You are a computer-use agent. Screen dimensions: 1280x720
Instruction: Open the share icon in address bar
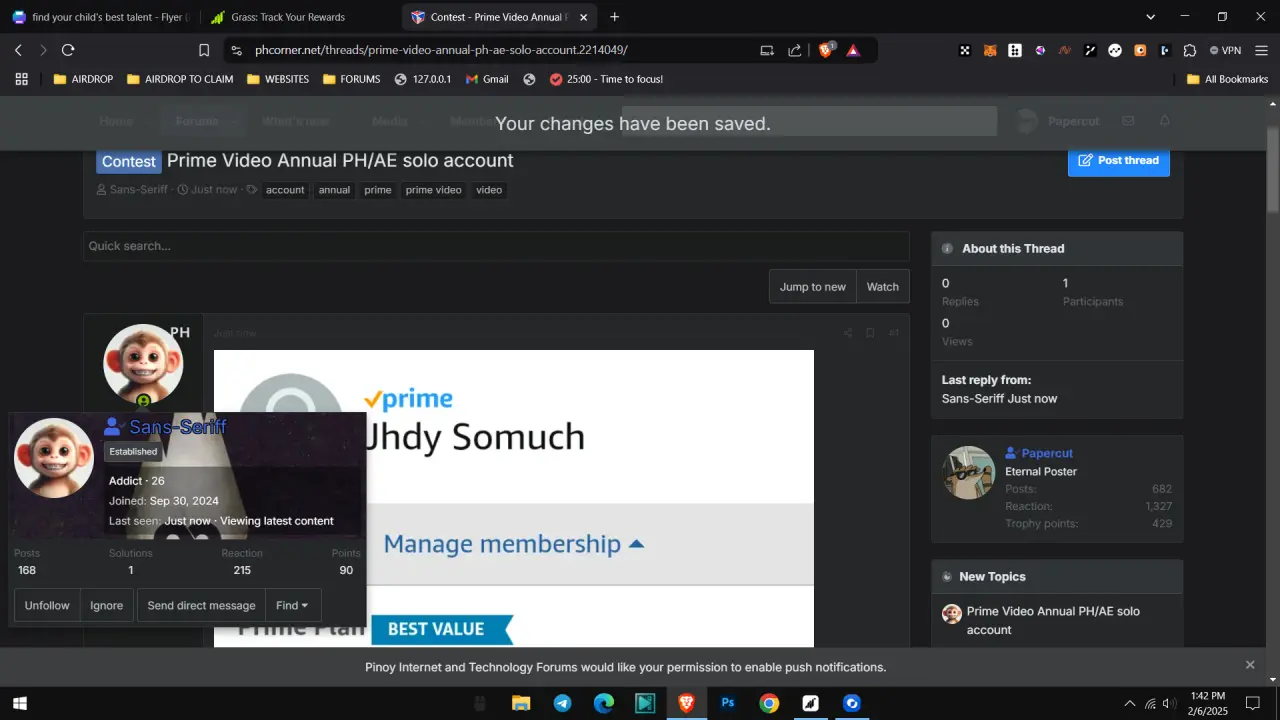(x=795, y=50)
